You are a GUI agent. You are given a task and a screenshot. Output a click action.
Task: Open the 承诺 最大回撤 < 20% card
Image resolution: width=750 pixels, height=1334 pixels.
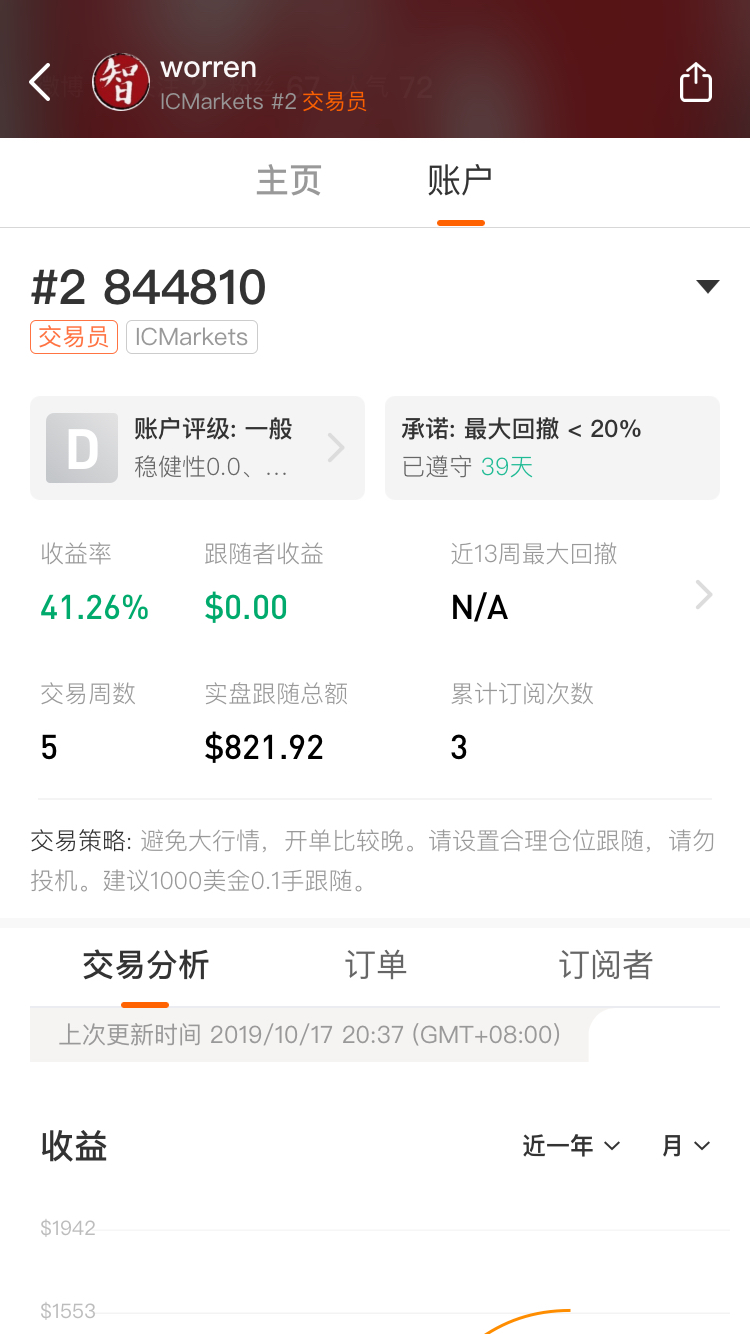[552, 448]
